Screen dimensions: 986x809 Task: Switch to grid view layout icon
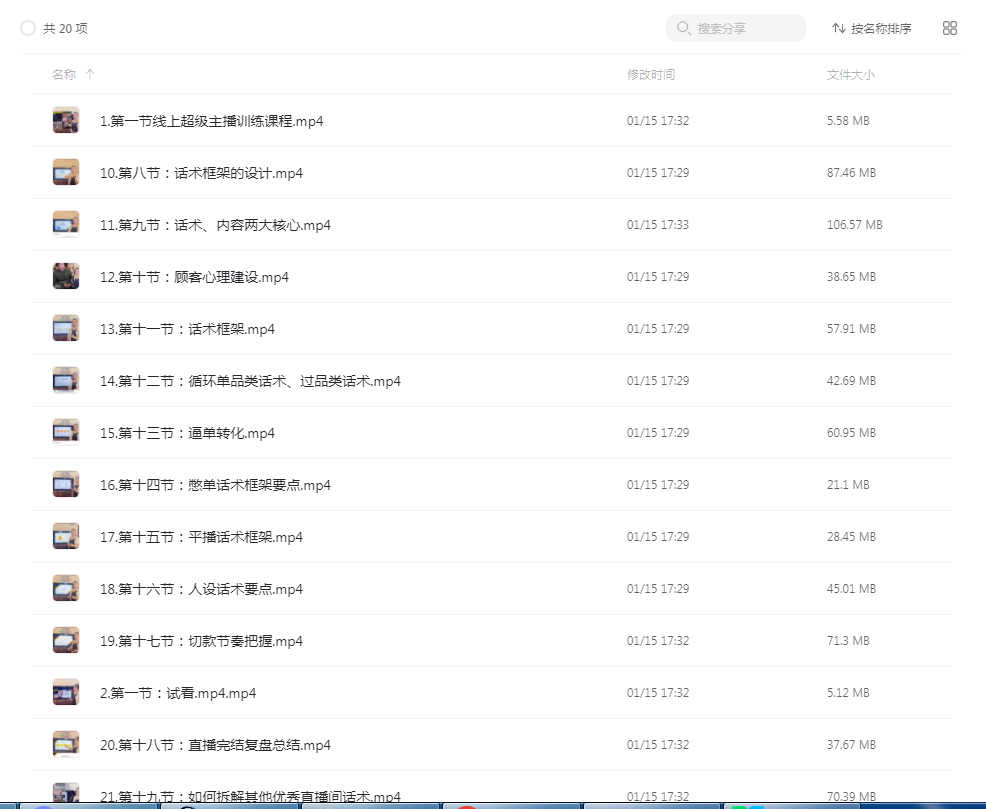(x=949, y=28)
